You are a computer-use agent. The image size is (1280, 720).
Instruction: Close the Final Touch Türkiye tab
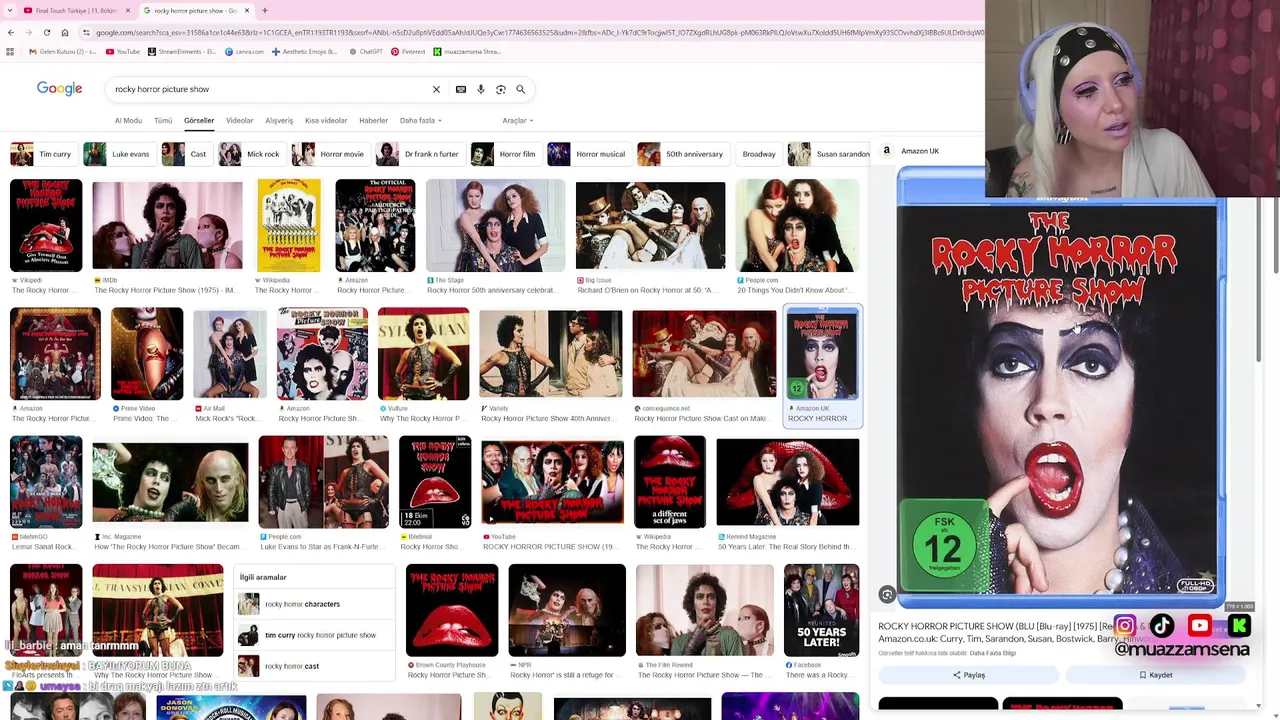(128, 10)
